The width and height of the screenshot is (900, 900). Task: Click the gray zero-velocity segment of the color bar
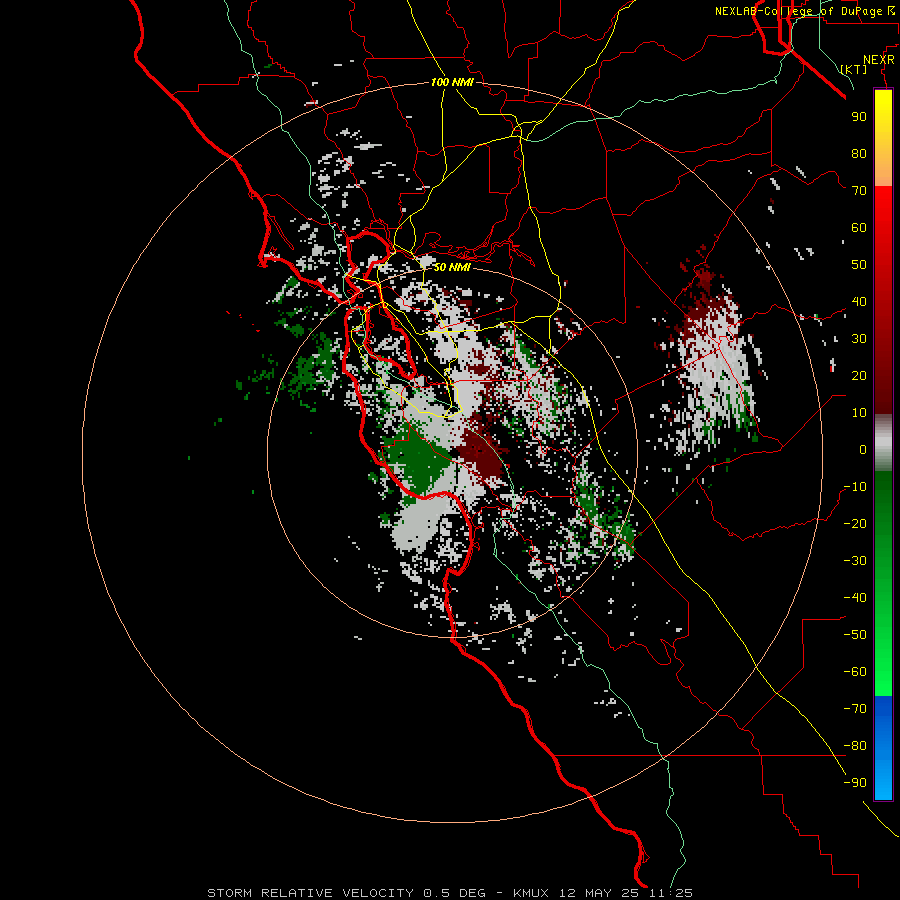point(883,442)
